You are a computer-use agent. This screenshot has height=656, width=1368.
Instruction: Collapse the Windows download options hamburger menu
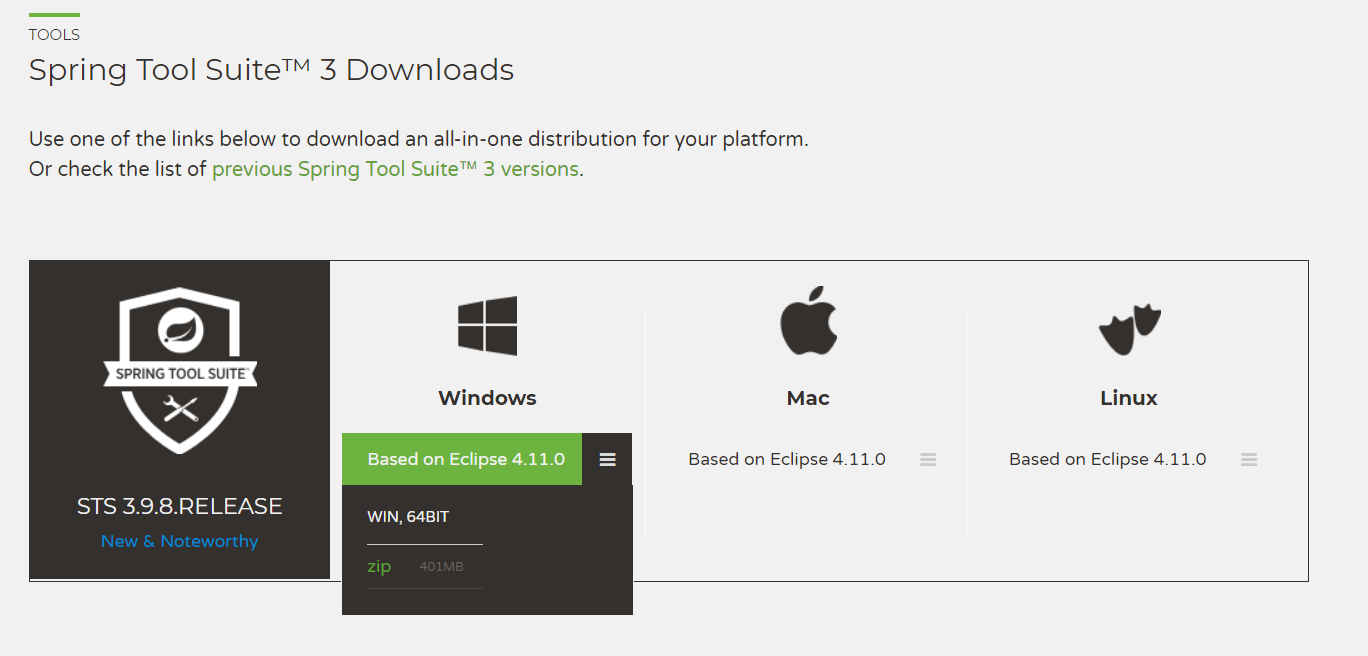click(608, 460)
